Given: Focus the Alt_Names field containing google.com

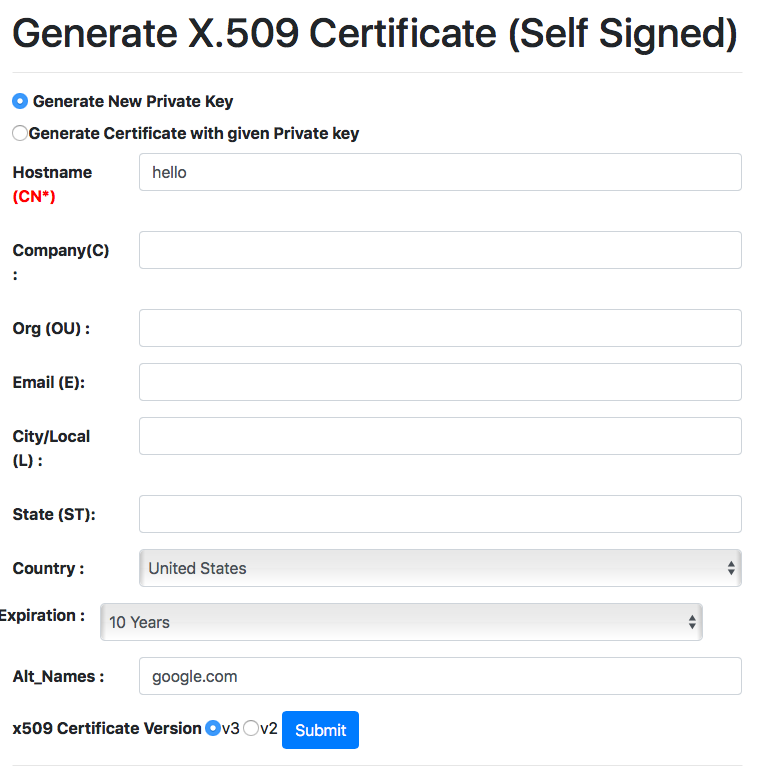Looking at the screenshot, I should (x=440, y=676).
